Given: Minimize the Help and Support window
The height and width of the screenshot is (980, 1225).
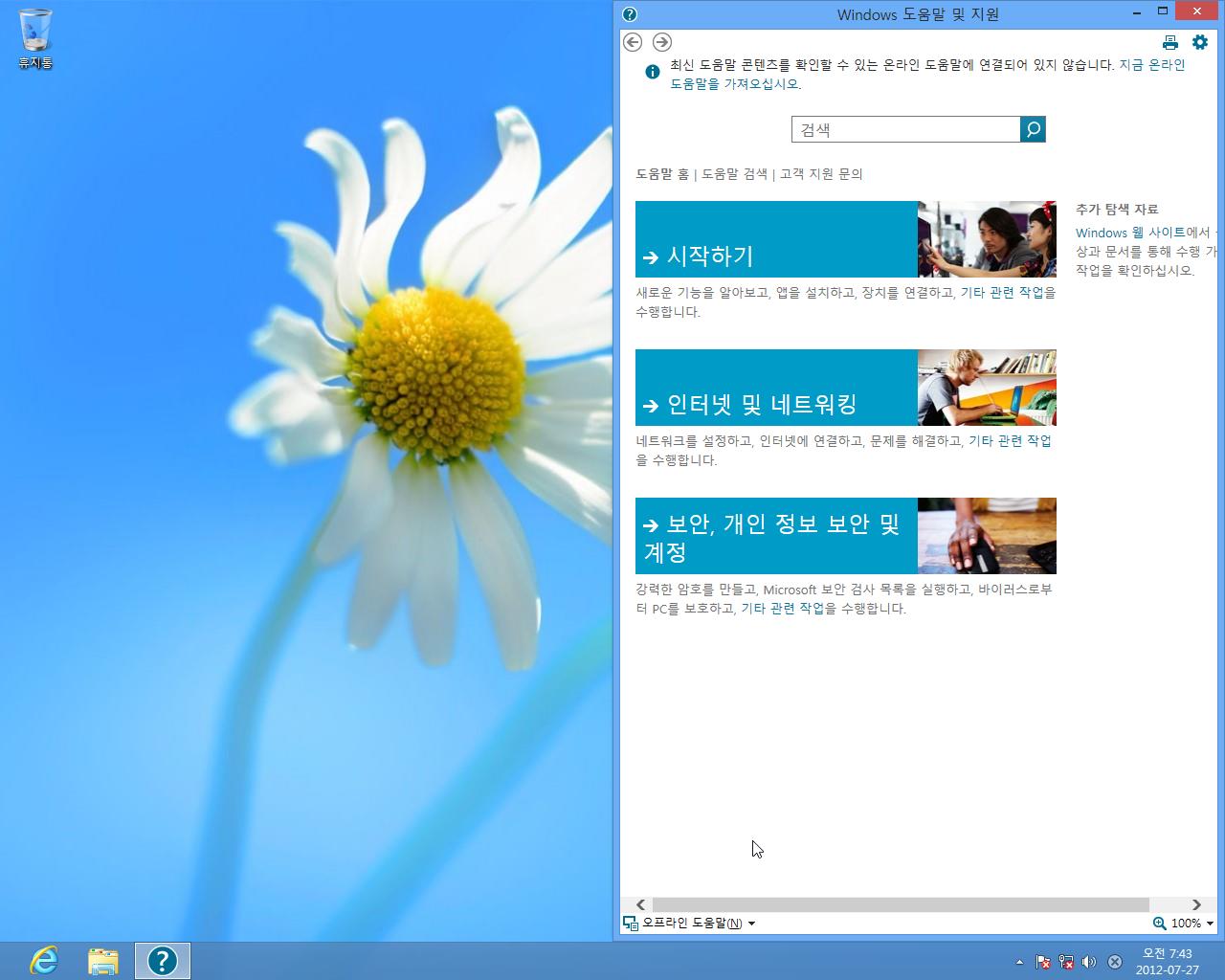Looking at the screenshot, I should click(x=1137, y=12).
